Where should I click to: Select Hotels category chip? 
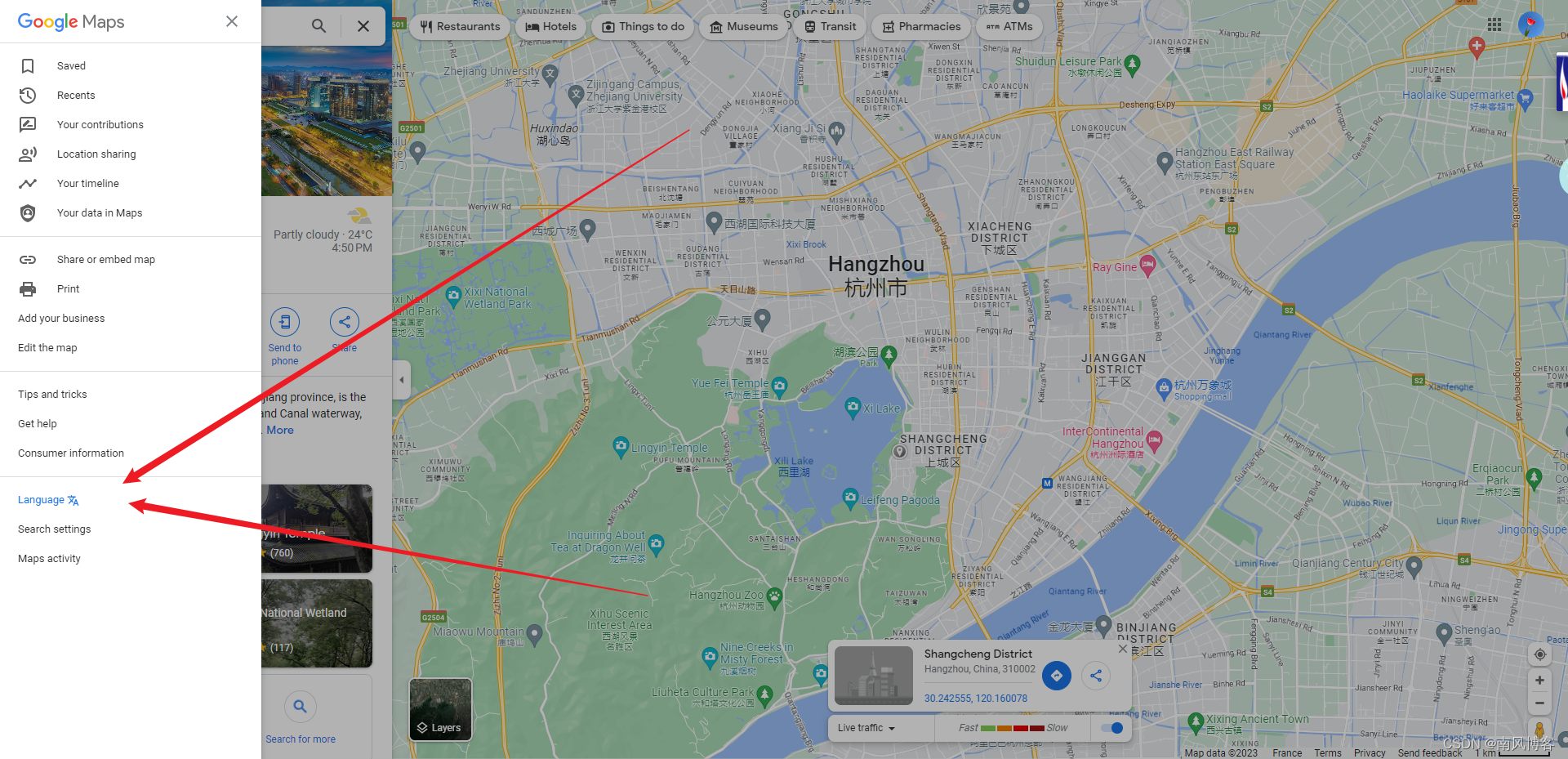point(550,27)
